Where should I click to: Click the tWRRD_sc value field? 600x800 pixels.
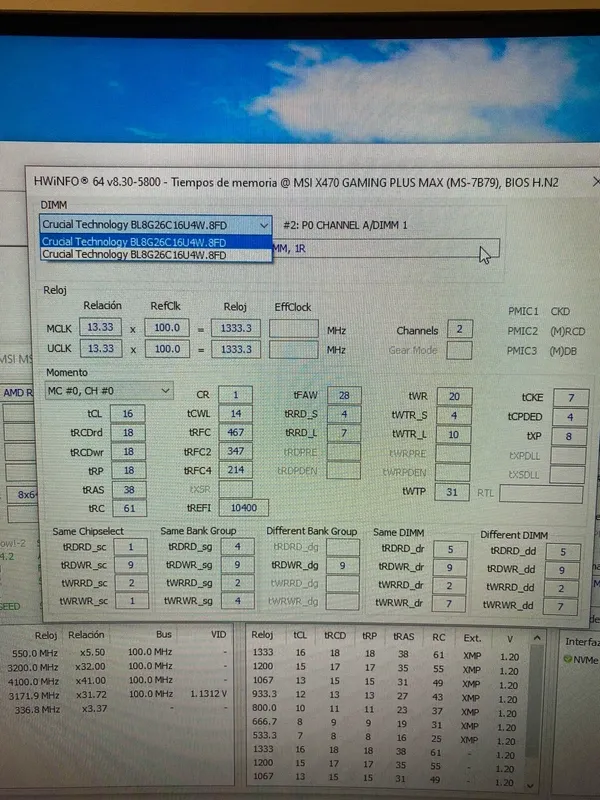(x=132, y=583)
